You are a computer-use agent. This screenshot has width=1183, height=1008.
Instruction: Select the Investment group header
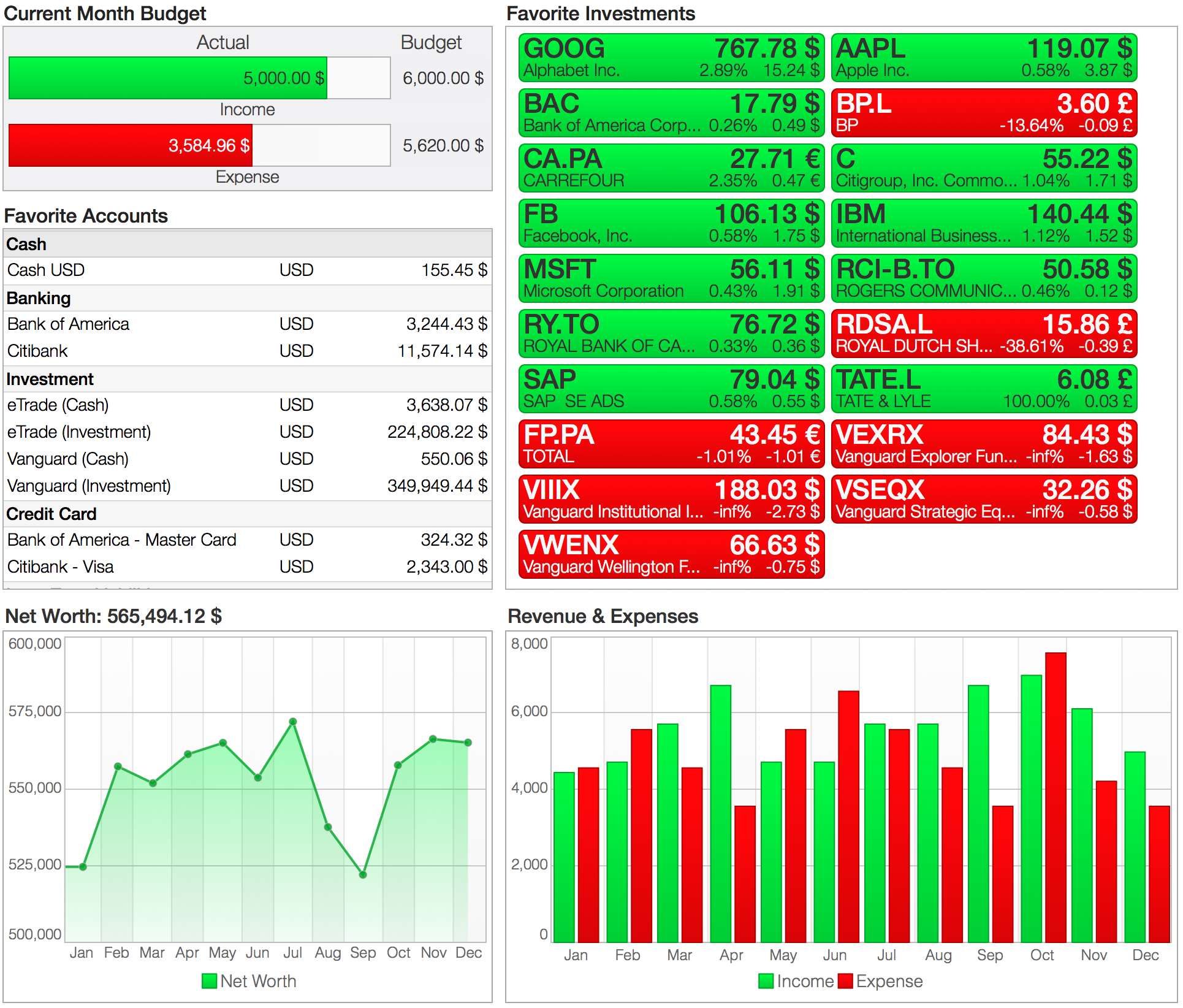248,379
